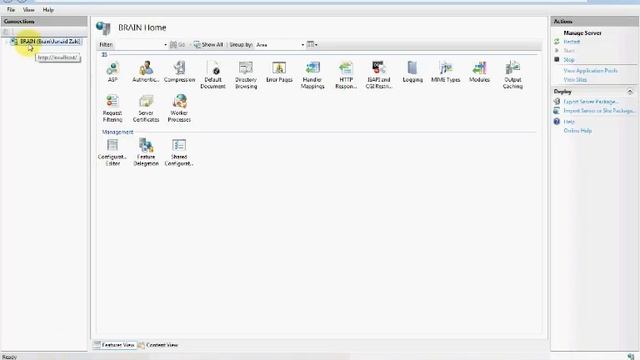The image size is (640, 360).
Task: Click Import Server or Site Package link
Action: (x=599, y=111)
